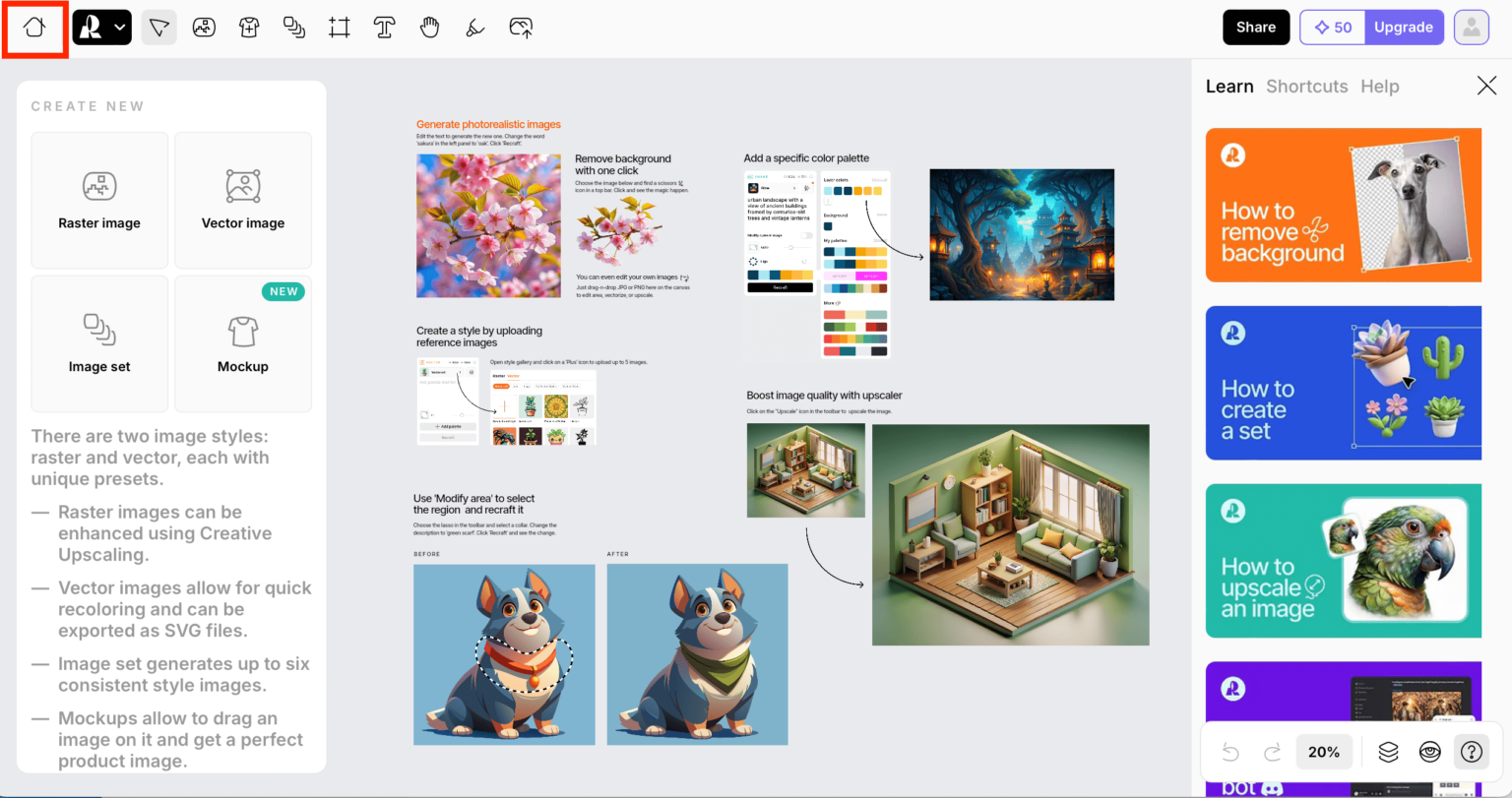
Task: Expand the Recraft logo dropdown menu
Action: [x=102, y=28]
